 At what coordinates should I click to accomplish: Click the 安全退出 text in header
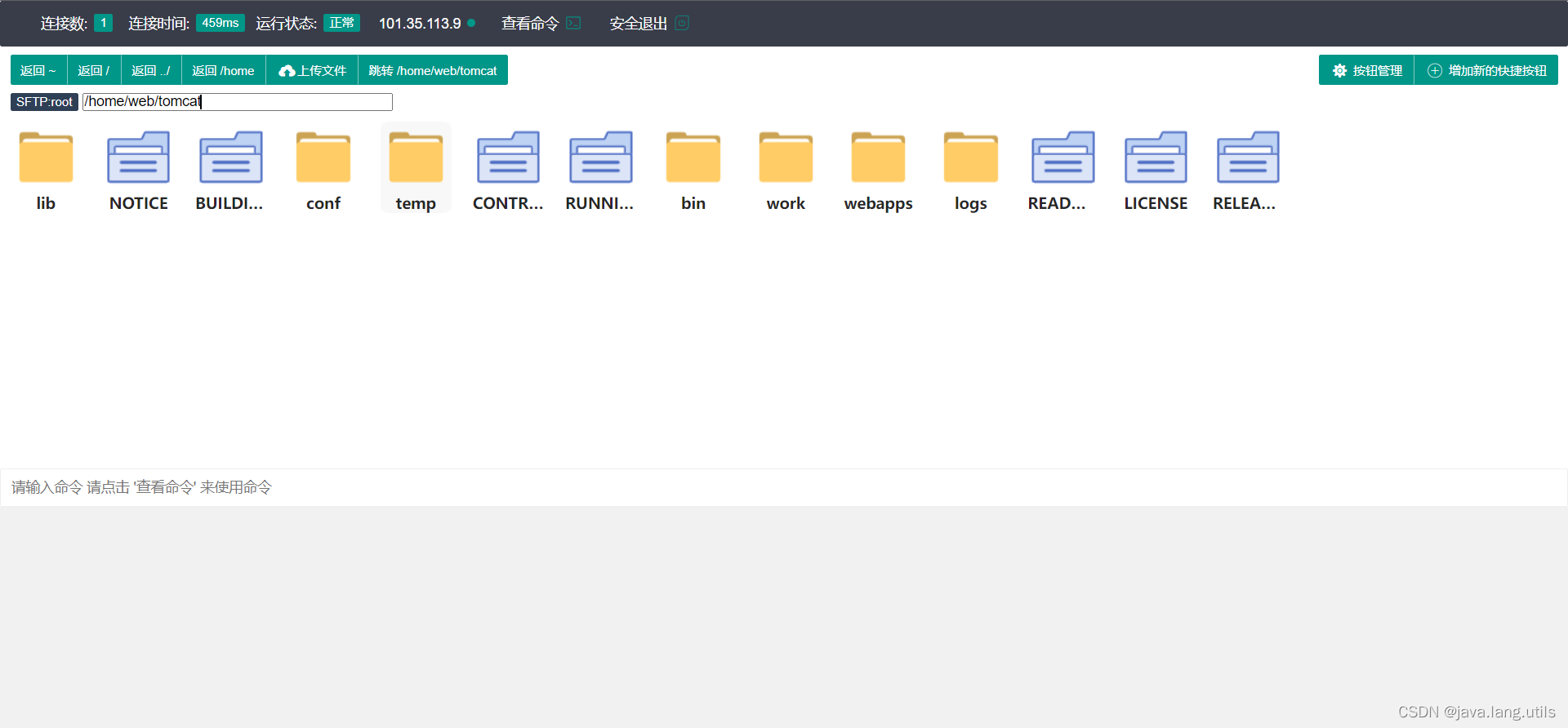pyautogui.click(x=639, y=23)
